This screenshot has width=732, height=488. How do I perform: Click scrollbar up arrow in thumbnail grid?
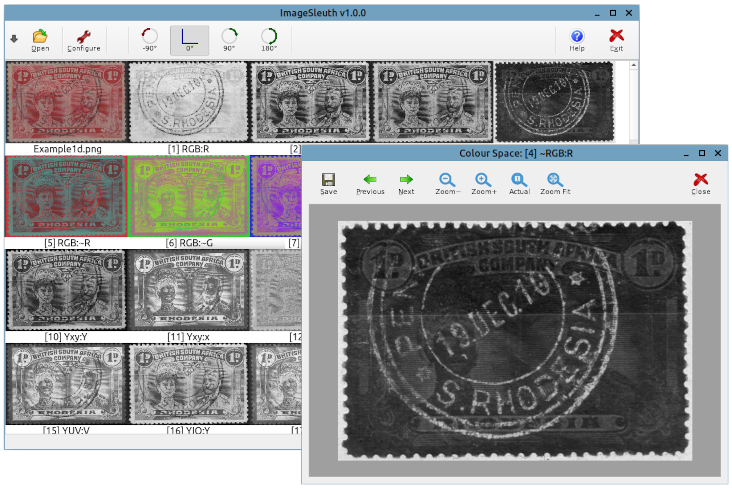tap(633, 65)
